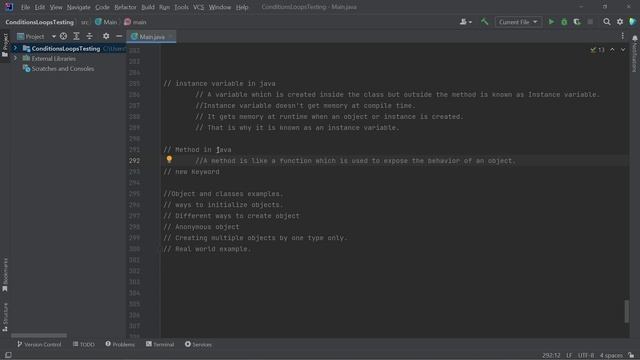Open the Run menu
640x360 pixels.
click(164, 7)
